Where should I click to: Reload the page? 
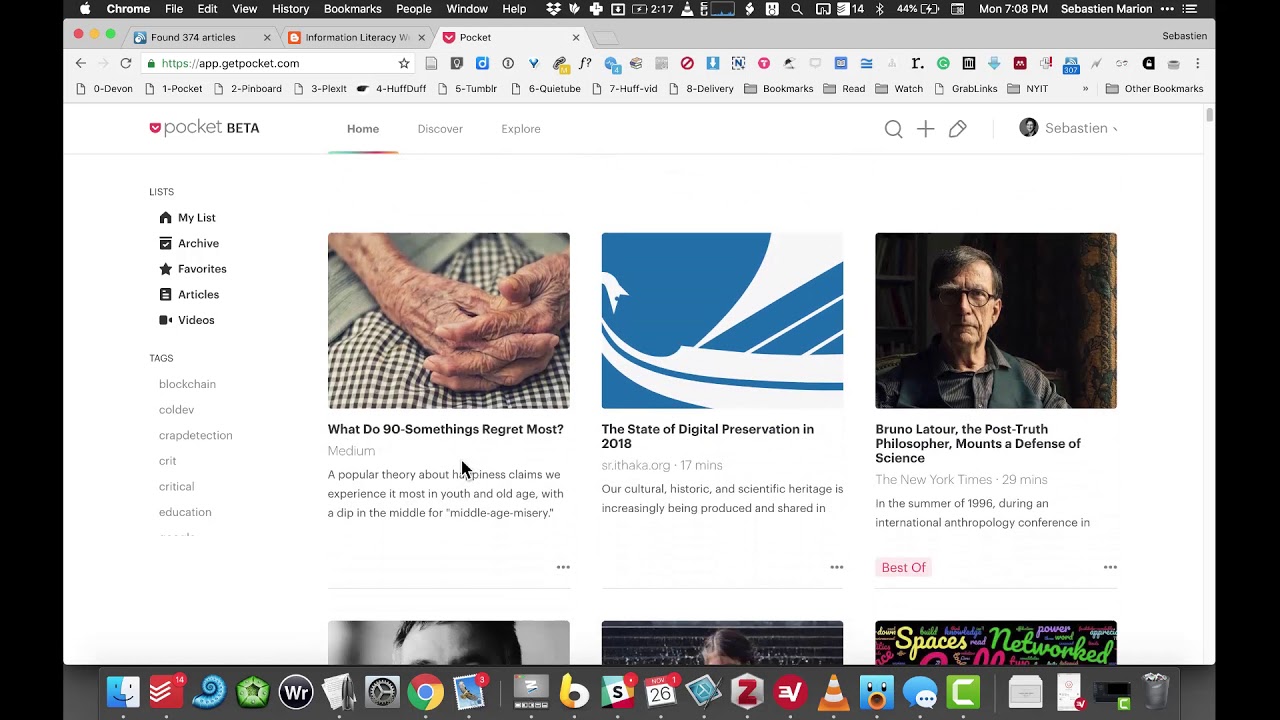126,63
